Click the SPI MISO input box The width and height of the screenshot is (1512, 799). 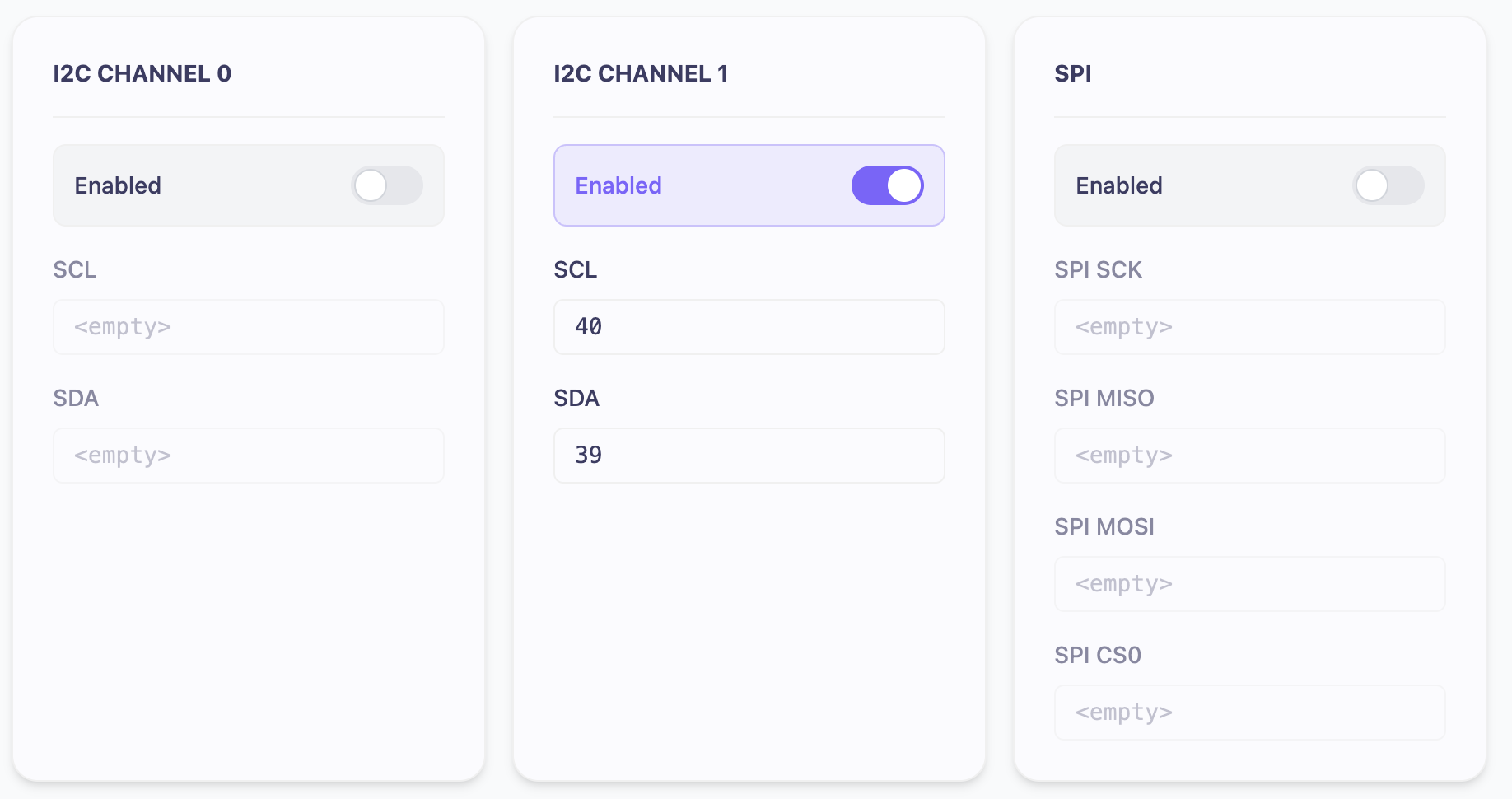pyautogui.click(x=1250, y=456)
